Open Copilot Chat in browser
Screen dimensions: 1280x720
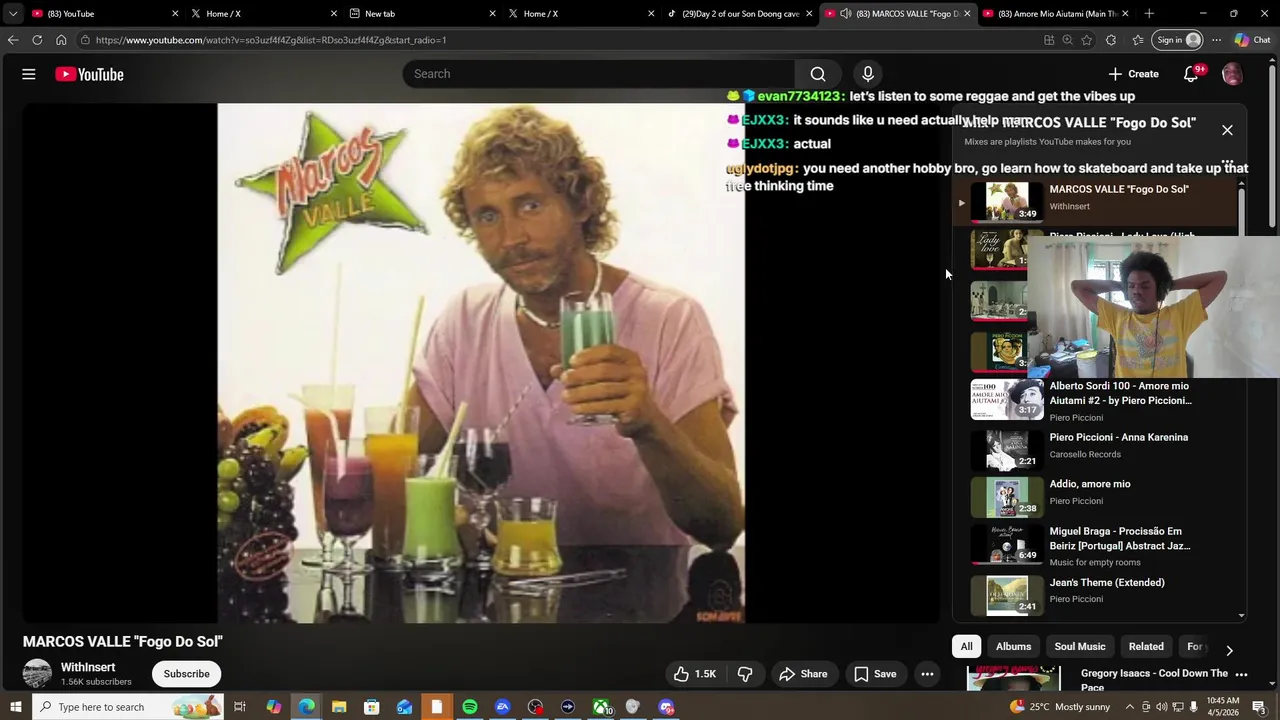pos(1252,40)
